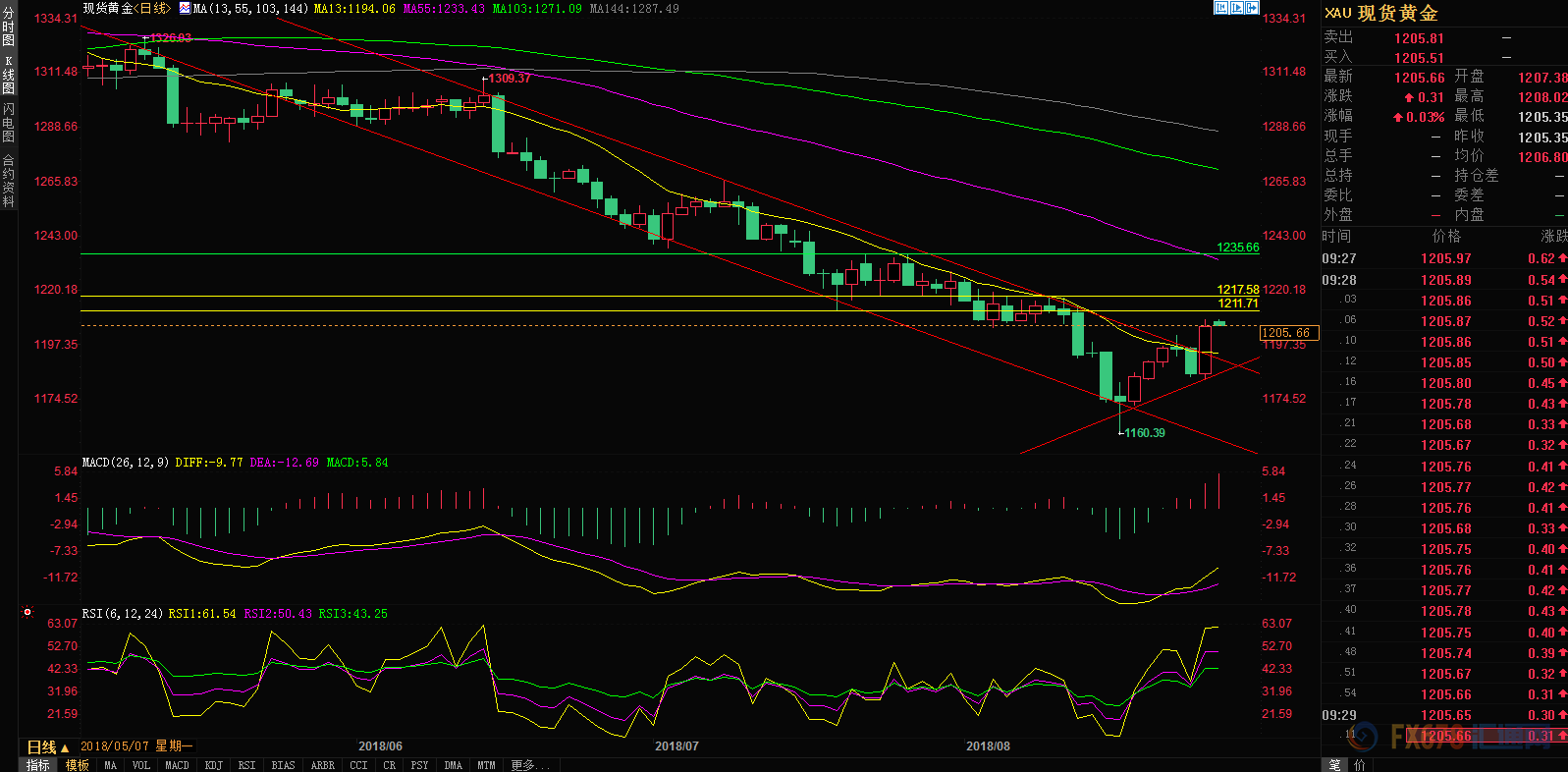Click the DIFF:-9.77 value
Screen dimensions: 1568x772
tap(209, 462)
